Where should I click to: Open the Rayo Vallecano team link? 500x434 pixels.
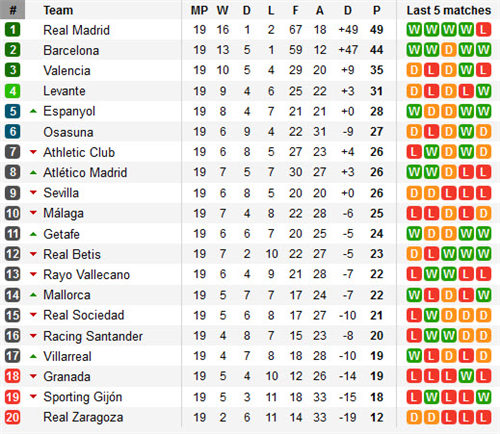[87, 275]
